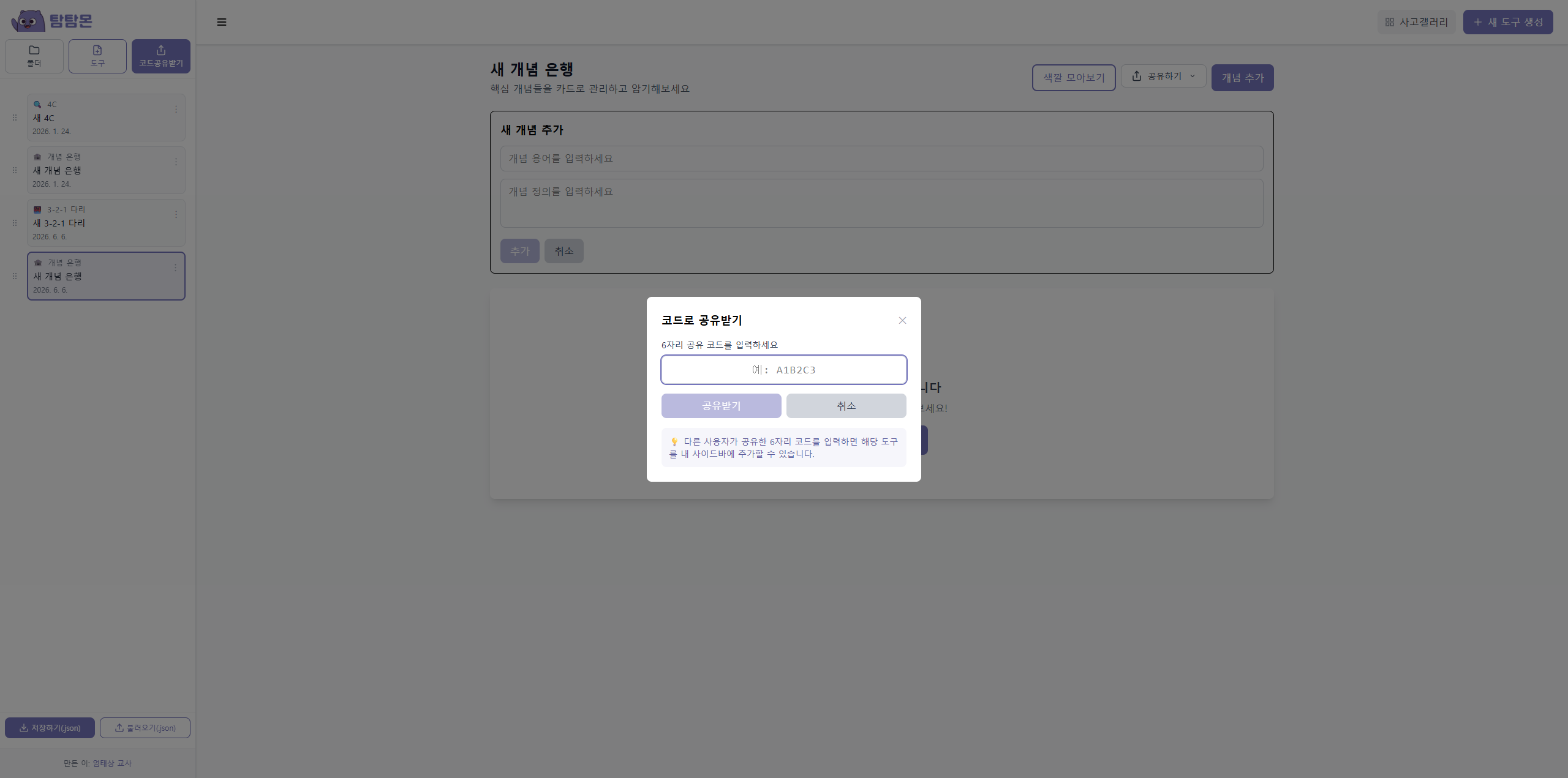
Task: Click the lightbulb tip text in dialog
Action: click(x=784, y=447)
